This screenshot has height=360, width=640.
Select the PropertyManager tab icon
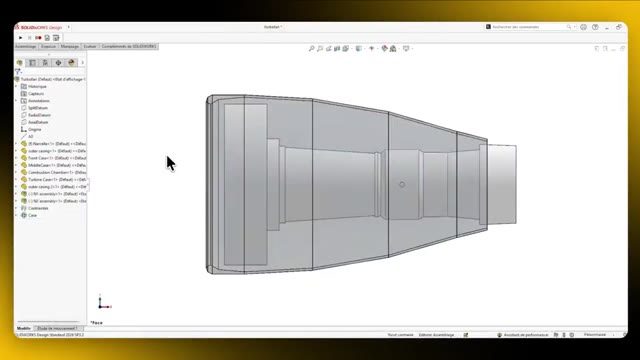[x=32, y=62]
